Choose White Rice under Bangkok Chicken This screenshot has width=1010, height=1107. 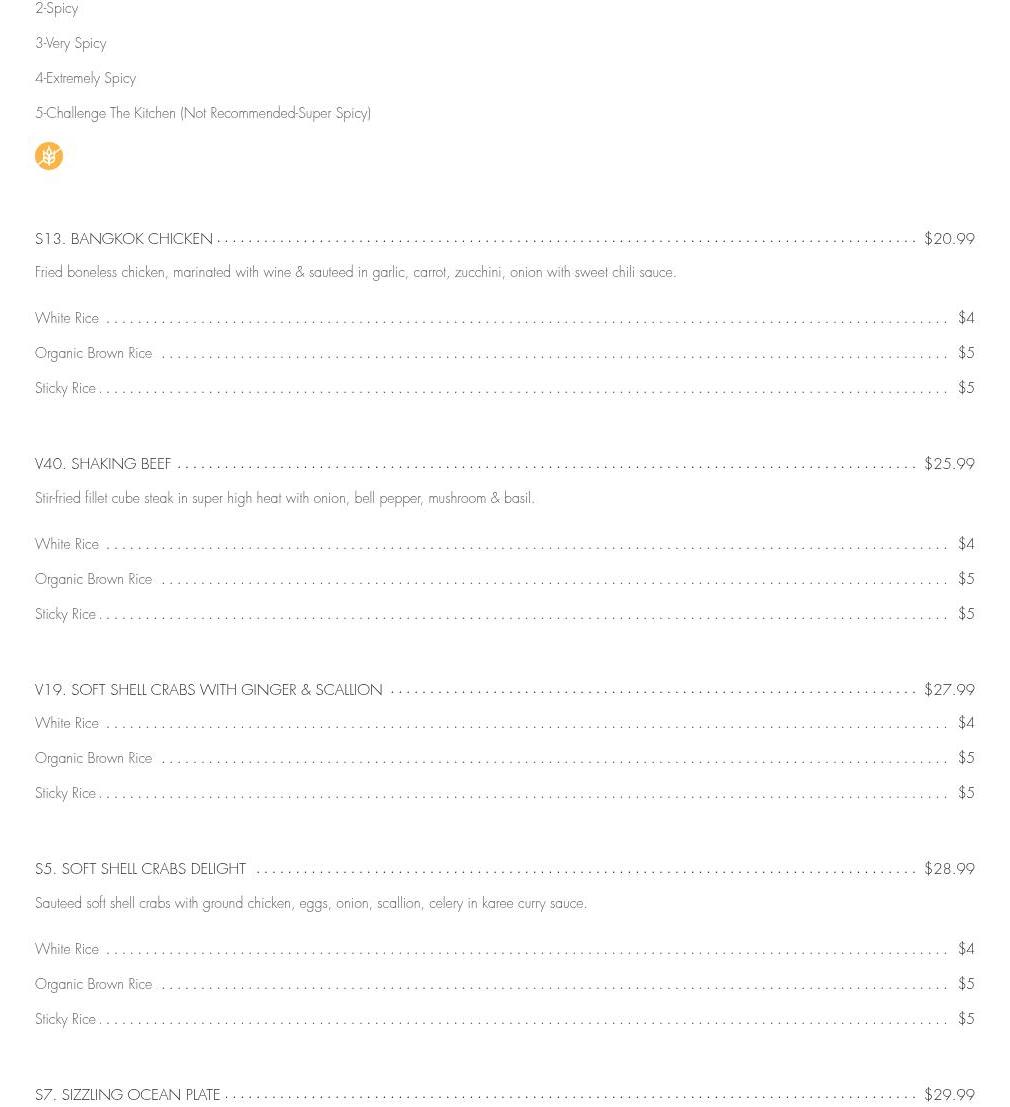click(x=67, y=319)
